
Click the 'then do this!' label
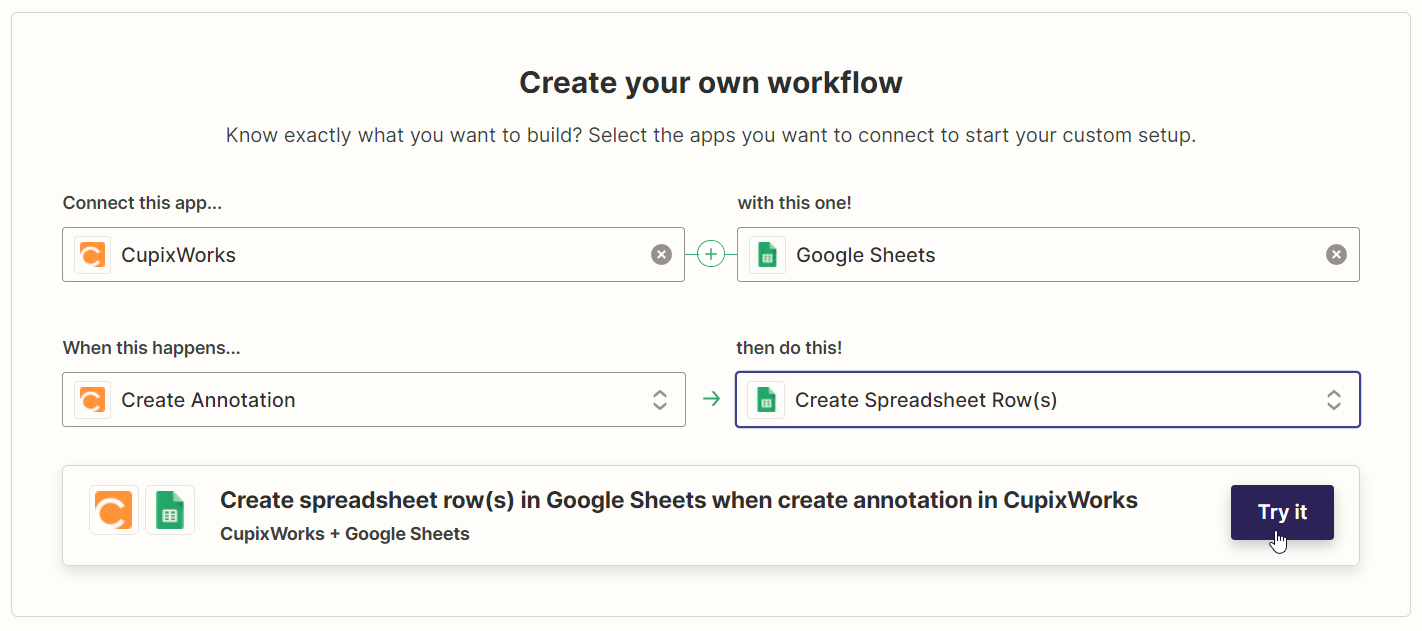[790, 348]
